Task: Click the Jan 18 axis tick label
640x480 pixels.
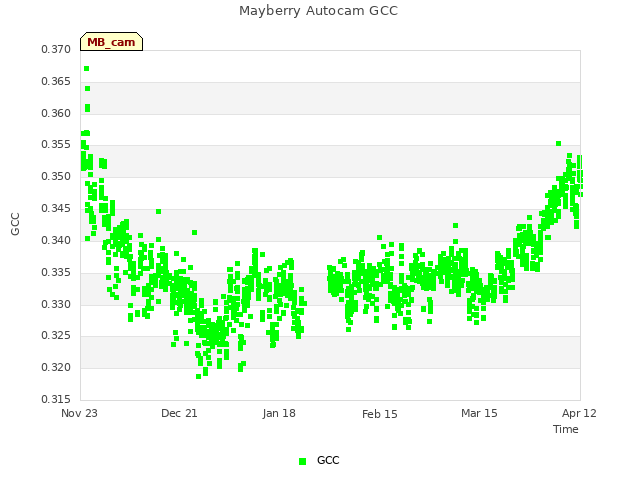Action: [x=279, y=413]
